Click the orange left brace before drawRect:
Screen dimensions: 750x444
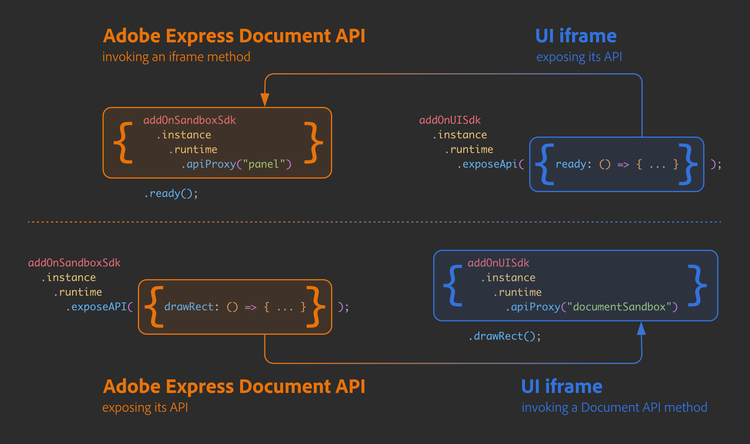153,307
